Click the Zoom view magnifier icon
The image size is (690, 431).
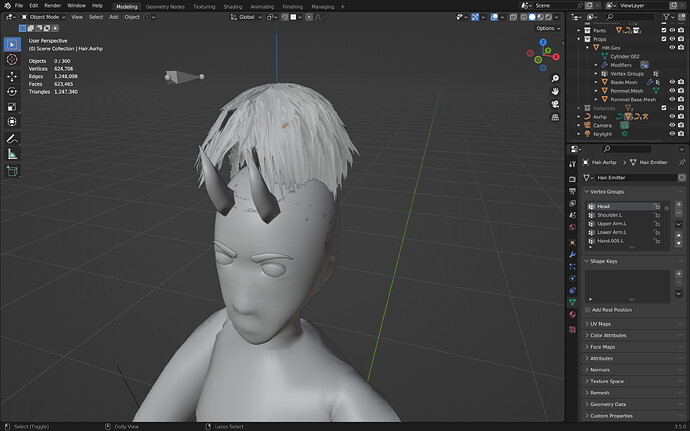click(x=555, y=78)
